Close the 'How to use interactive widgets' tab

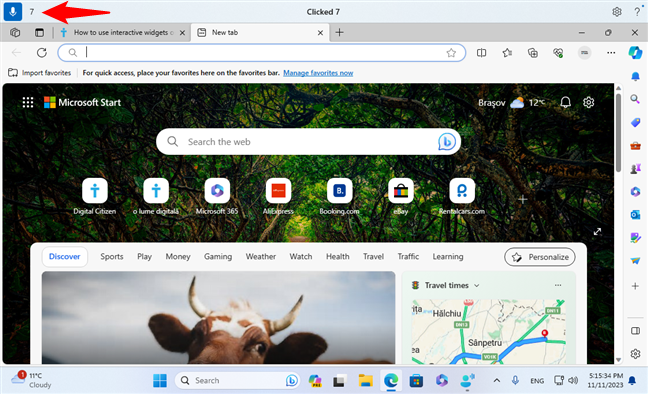click(182, 33)
